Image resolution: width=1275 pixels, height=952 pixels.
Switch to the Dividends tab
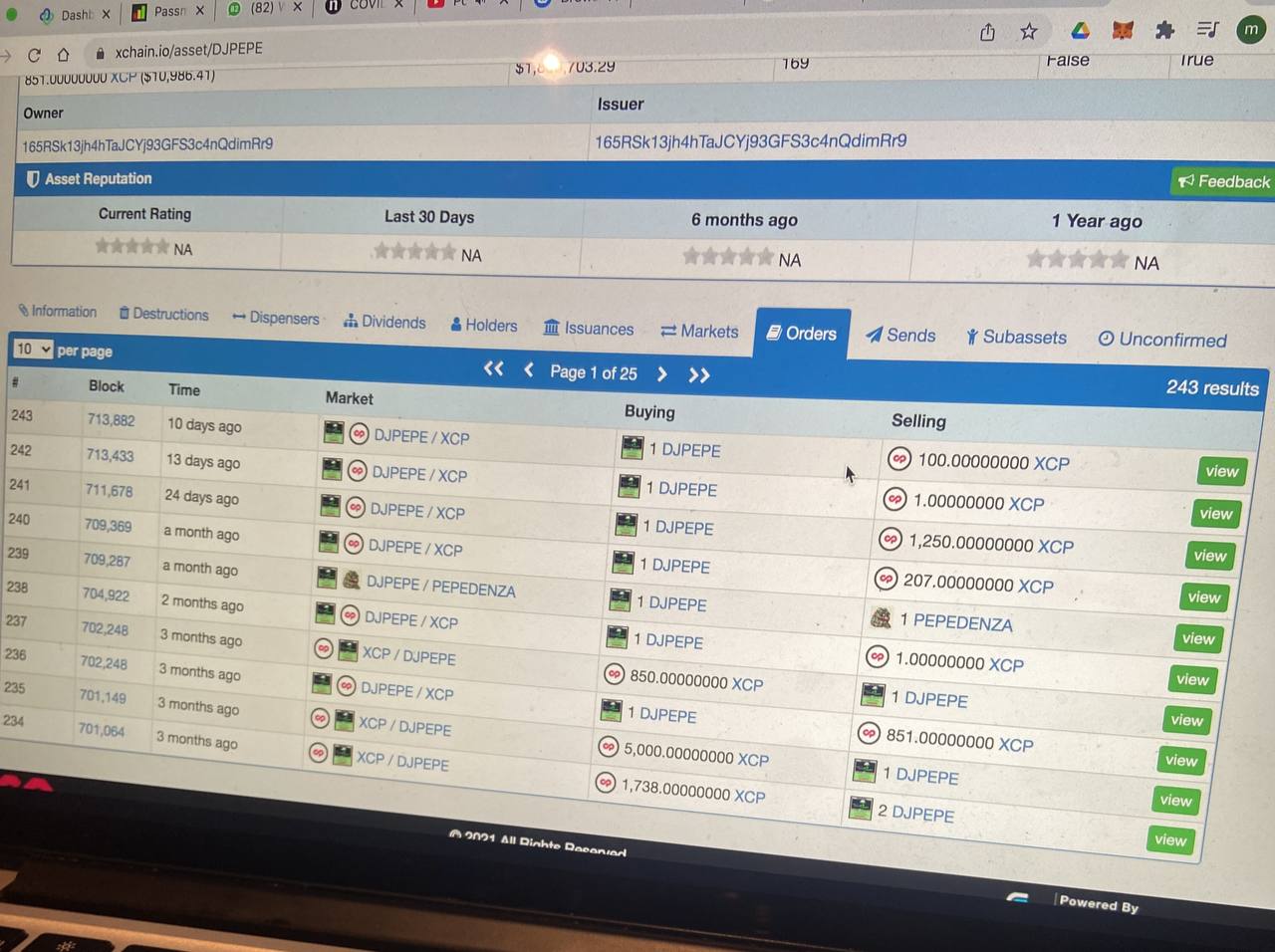[x=384, y=322]
